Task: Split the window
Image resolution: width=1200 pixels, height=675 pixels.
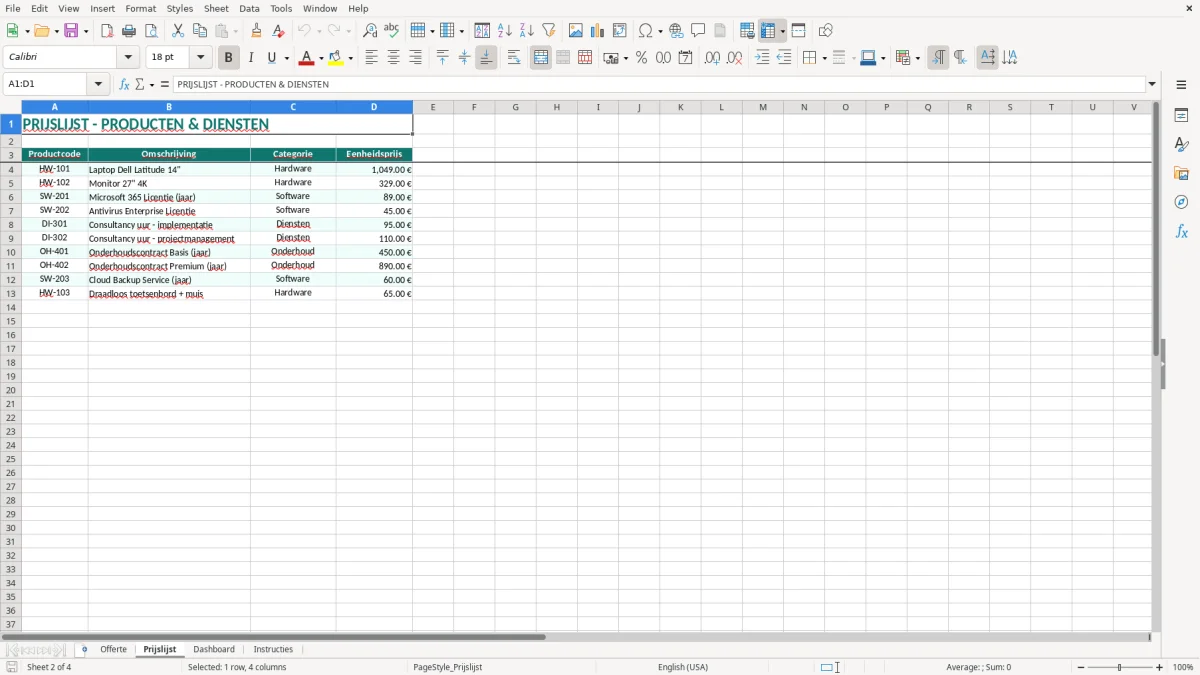Action: coord(798,31)
